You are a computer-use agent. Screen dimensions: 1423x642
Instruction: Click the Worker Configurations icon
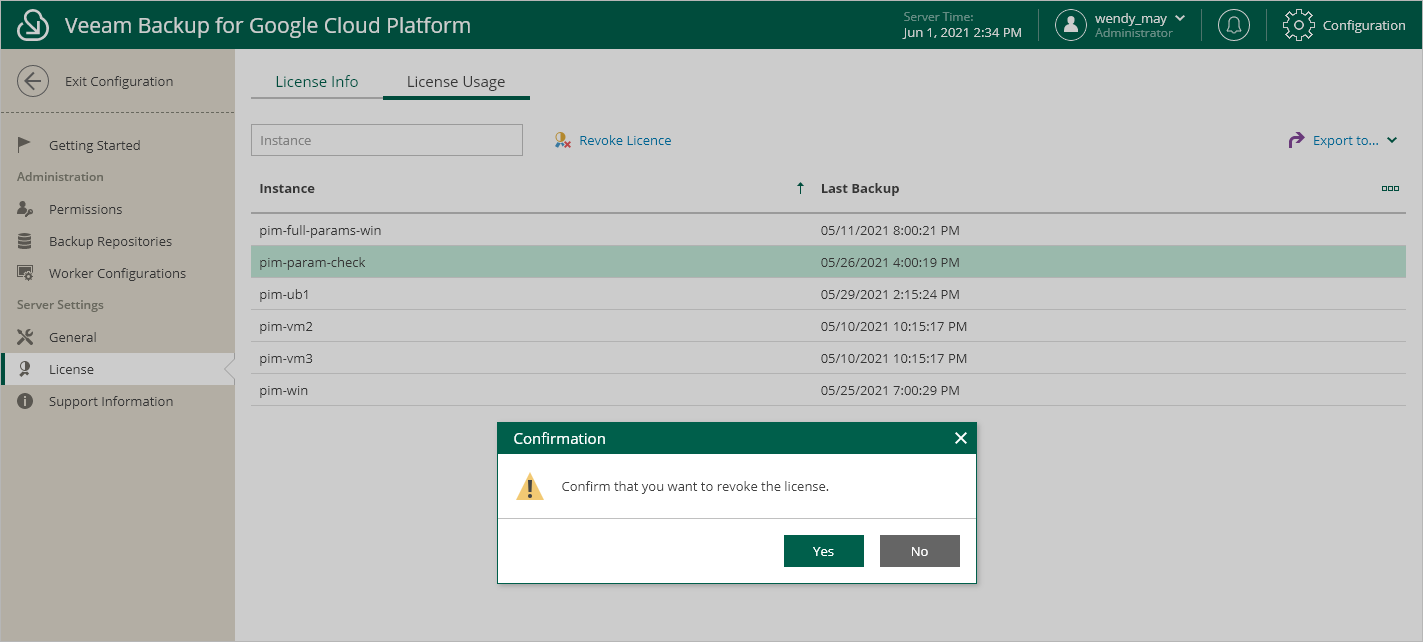pyautogui.click(x=25, y=273)
